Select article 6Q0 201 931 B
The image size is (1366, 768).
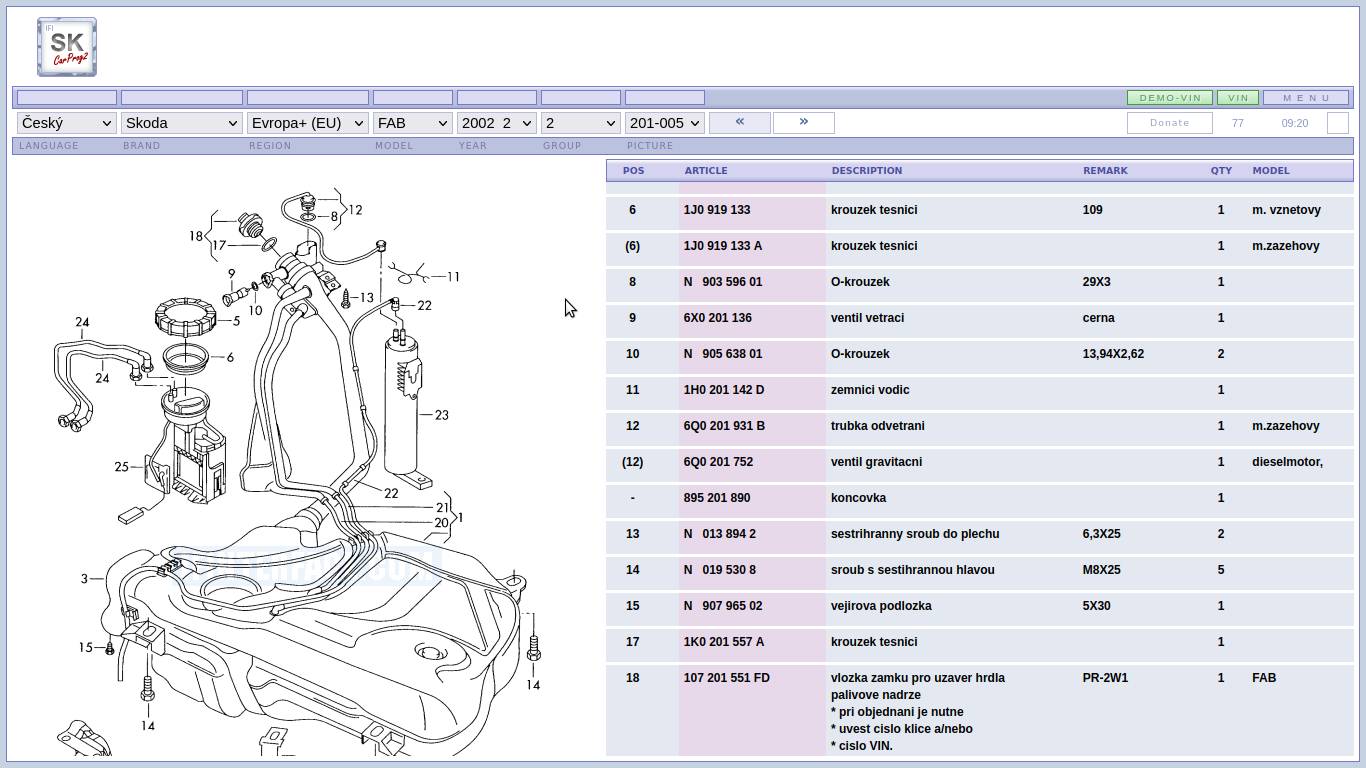coord(724,426)
